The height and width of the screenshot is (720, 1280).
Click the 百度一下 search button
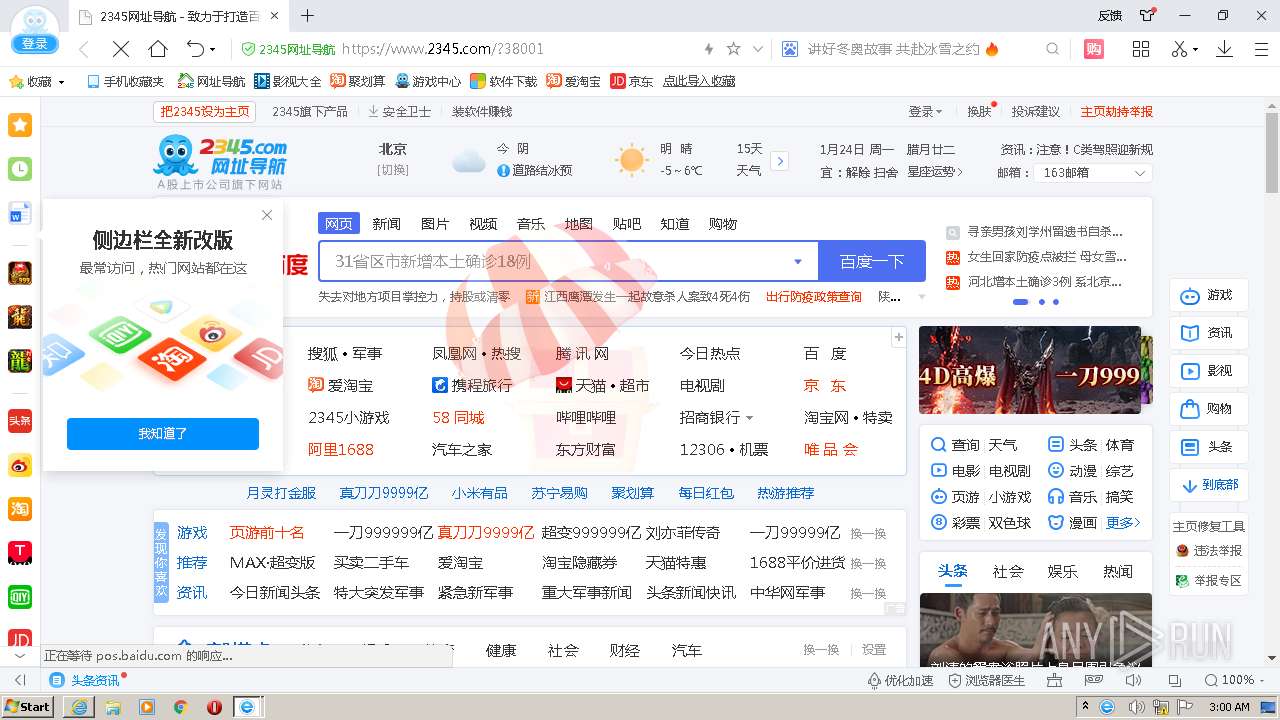click(x=872, y=262)
